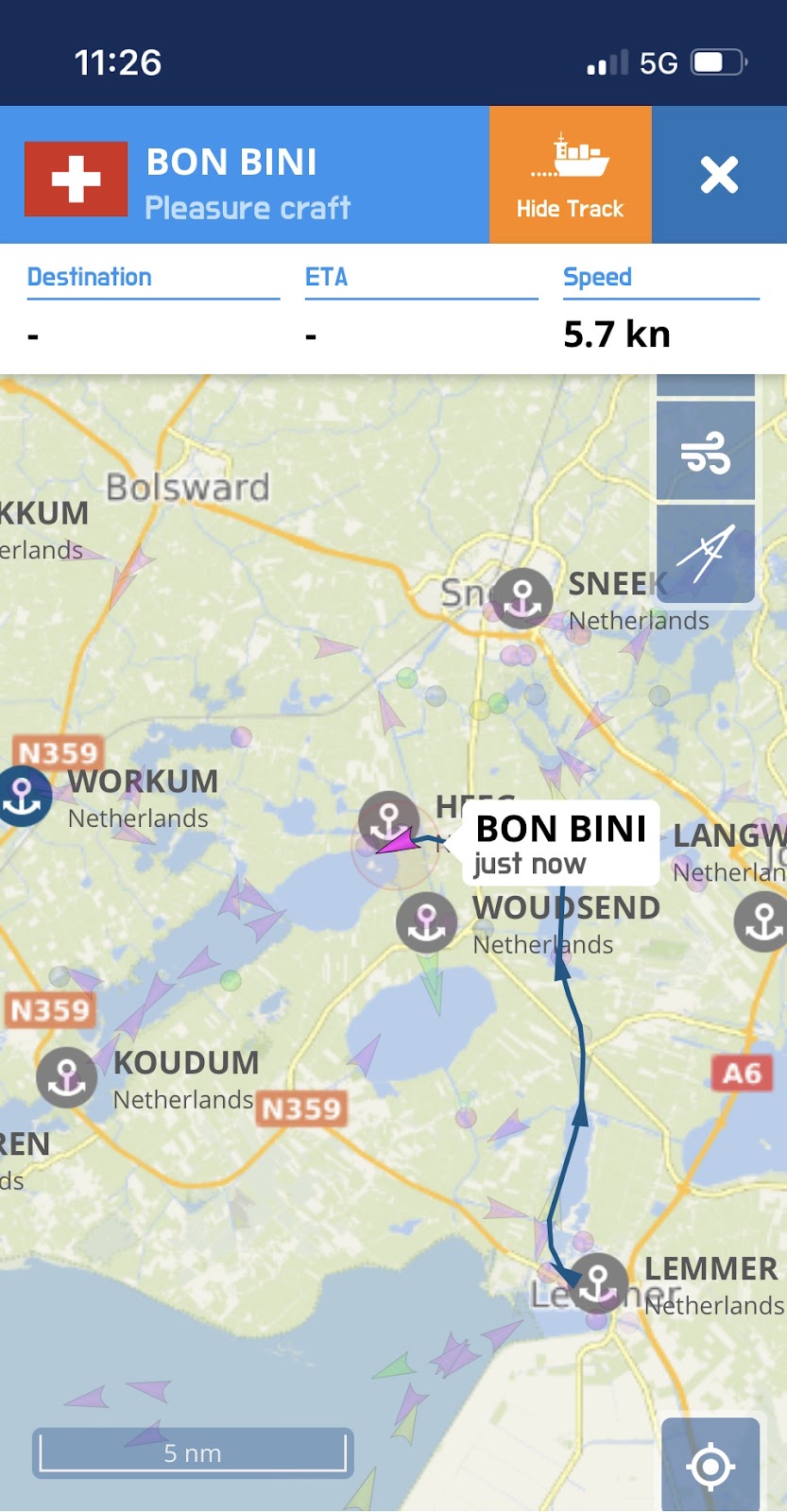Screen dimensions: 787x1512
Task: Tap the Woudsend port anchor icon
Action: pos(427,922)
